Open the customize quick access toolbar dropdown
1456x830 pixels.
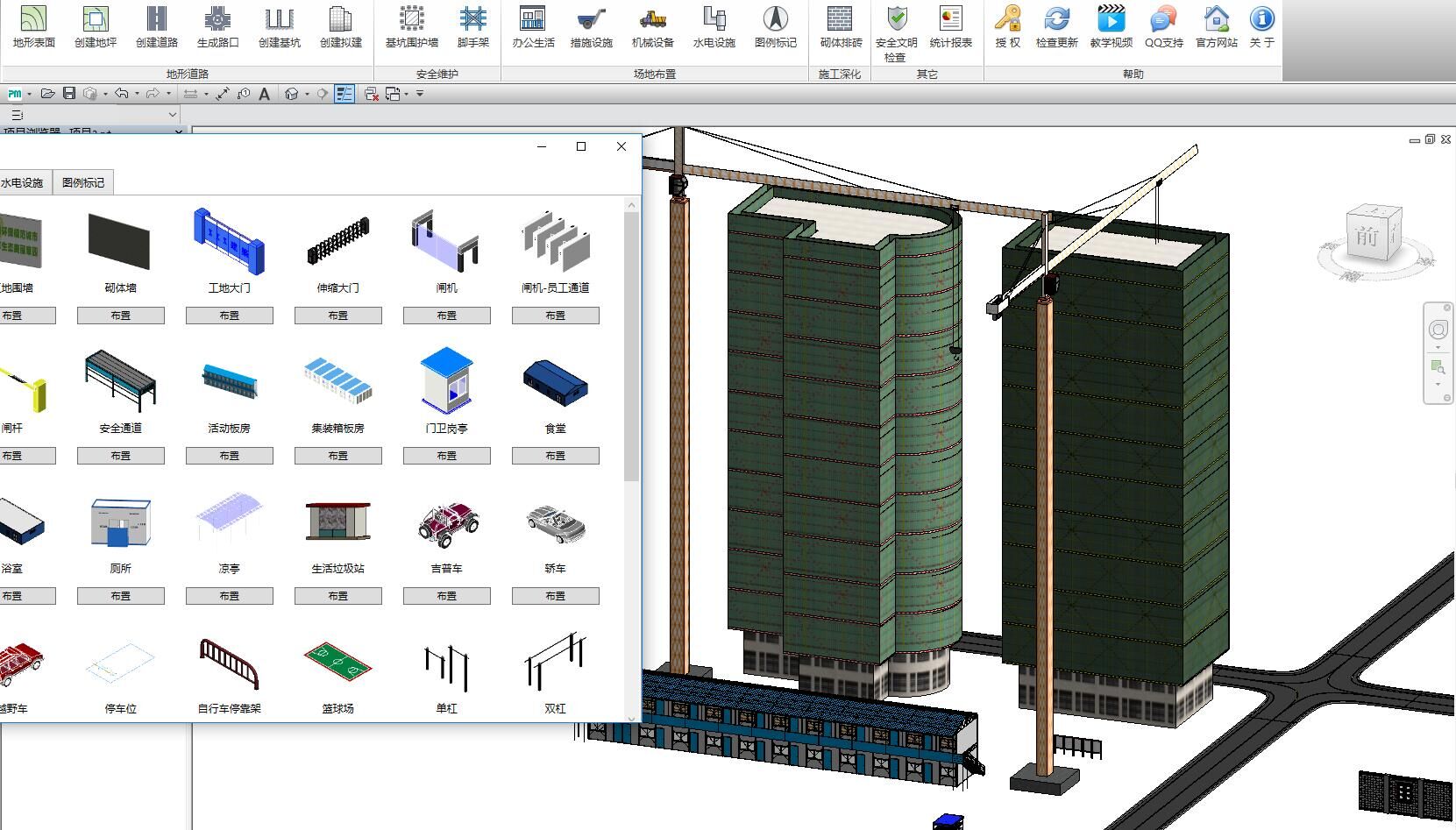420,94
